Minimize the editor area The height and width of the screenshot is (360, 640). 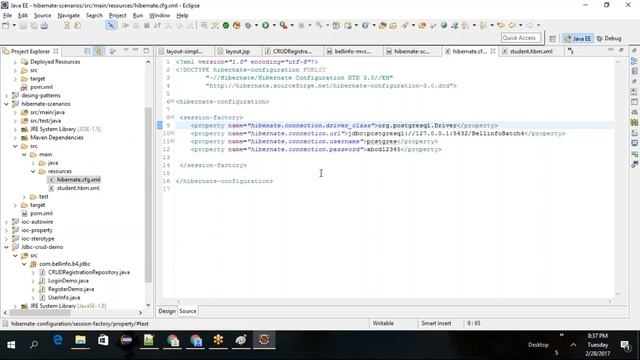pyautogui.click(x=611, y=50)
